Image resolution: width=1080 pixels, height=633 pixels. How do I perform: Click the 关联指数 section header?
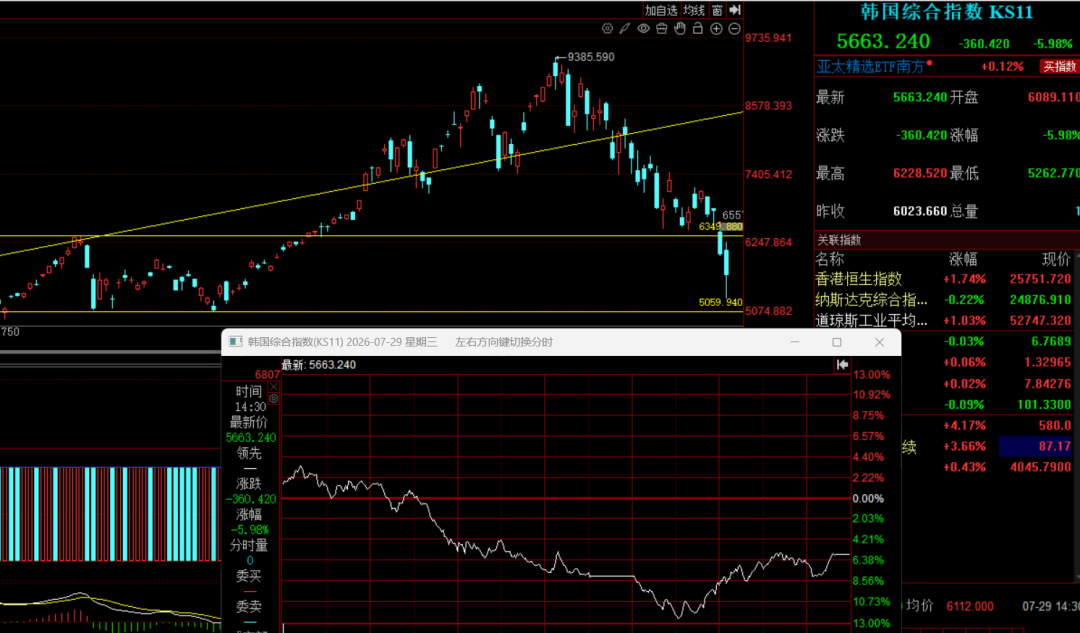[x=839, y=240]
